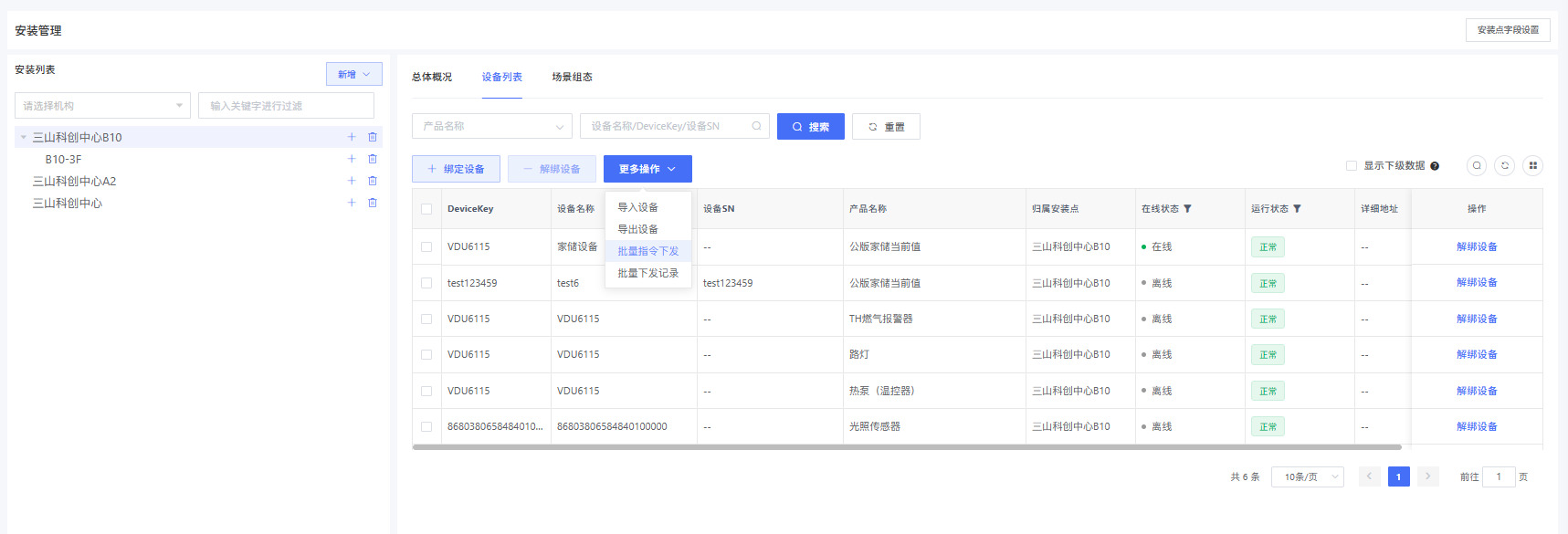Open the 请选择机构 organization dropdown

[x=102, y=106]
